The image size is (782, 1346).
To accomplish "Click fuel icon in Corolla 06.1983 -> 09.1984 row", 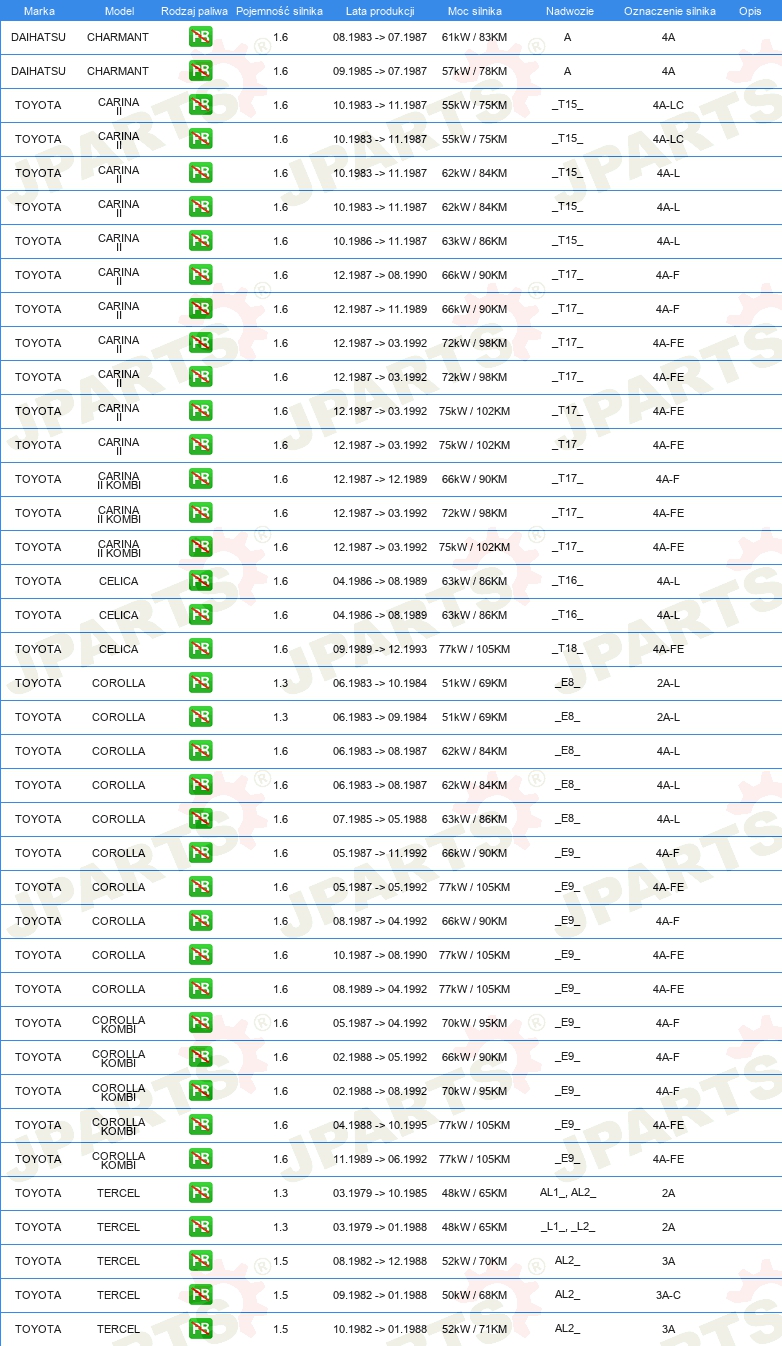I will (x=200, y=717).
